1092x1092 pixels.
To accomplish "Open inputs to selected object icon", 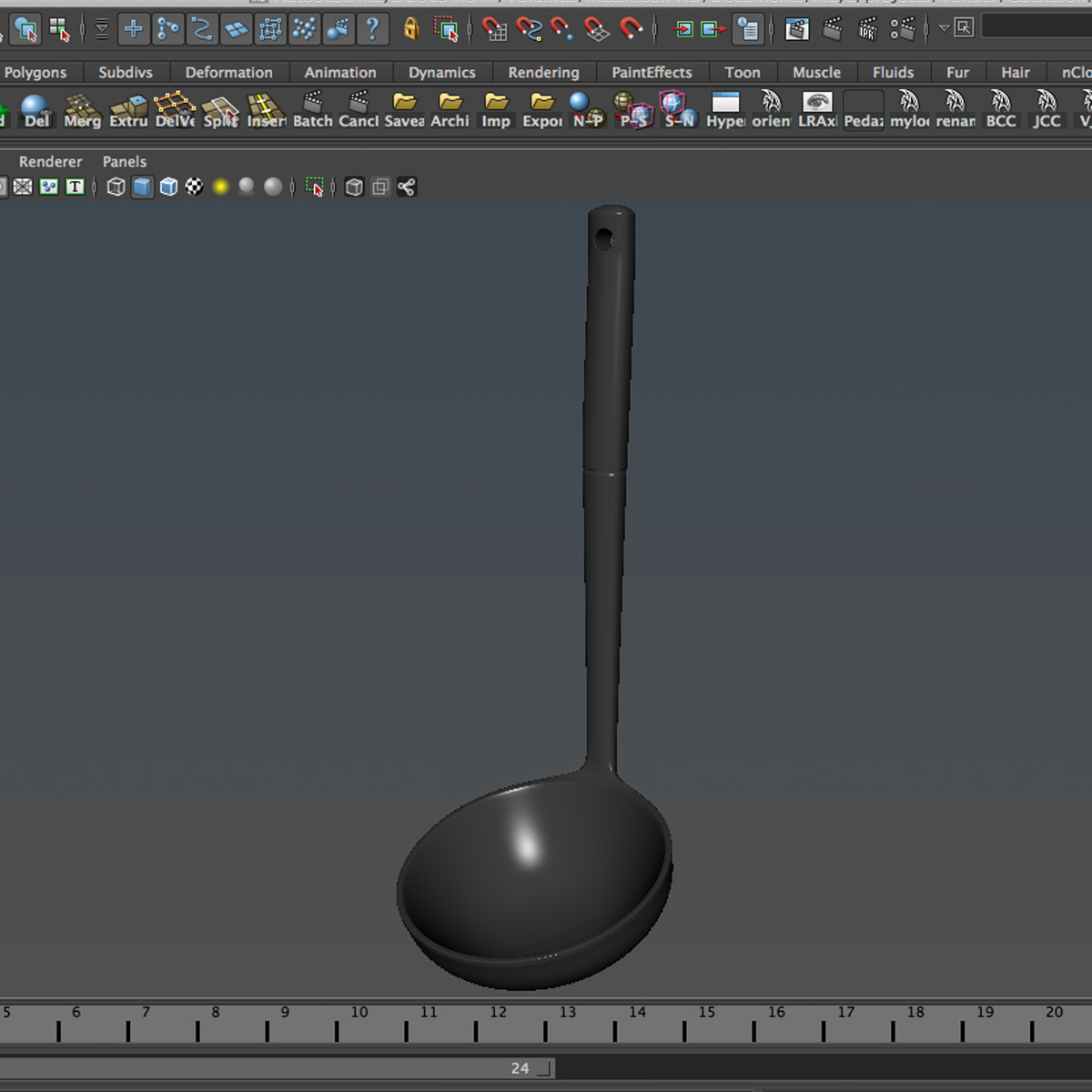I will (x=682, y=29).
